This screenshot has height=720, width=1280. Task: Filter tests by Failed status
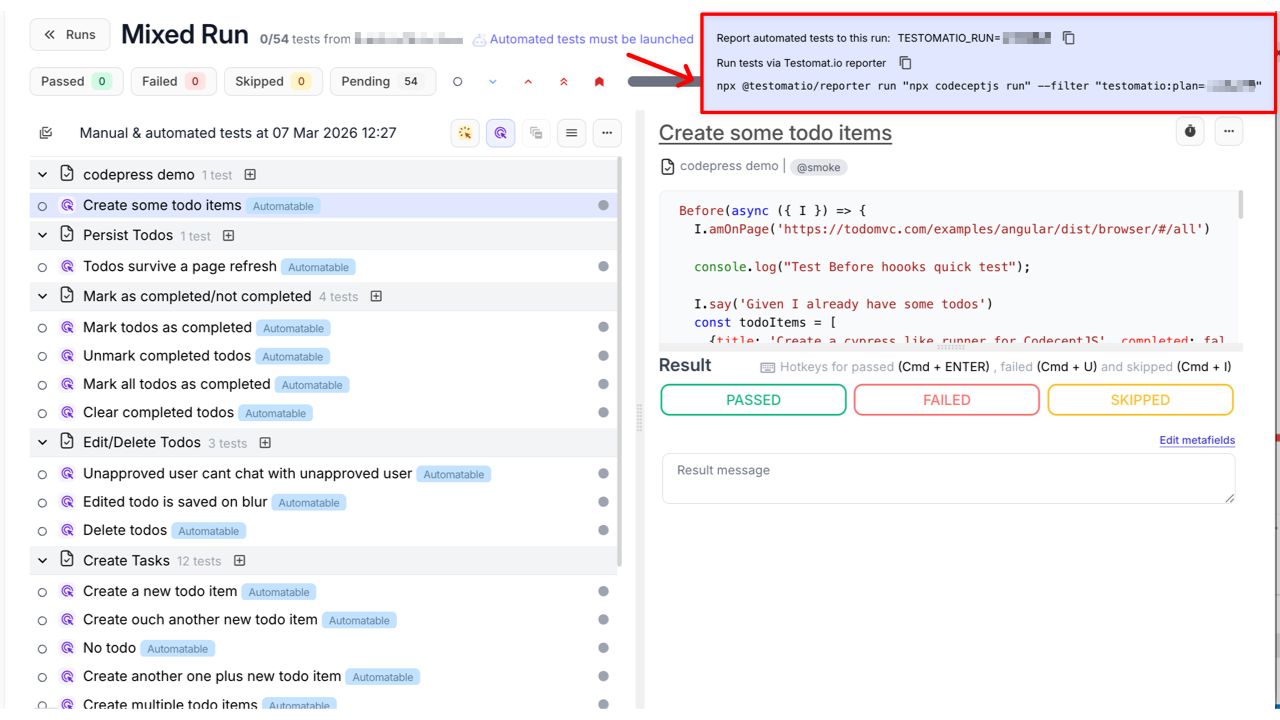click(173, 82)
